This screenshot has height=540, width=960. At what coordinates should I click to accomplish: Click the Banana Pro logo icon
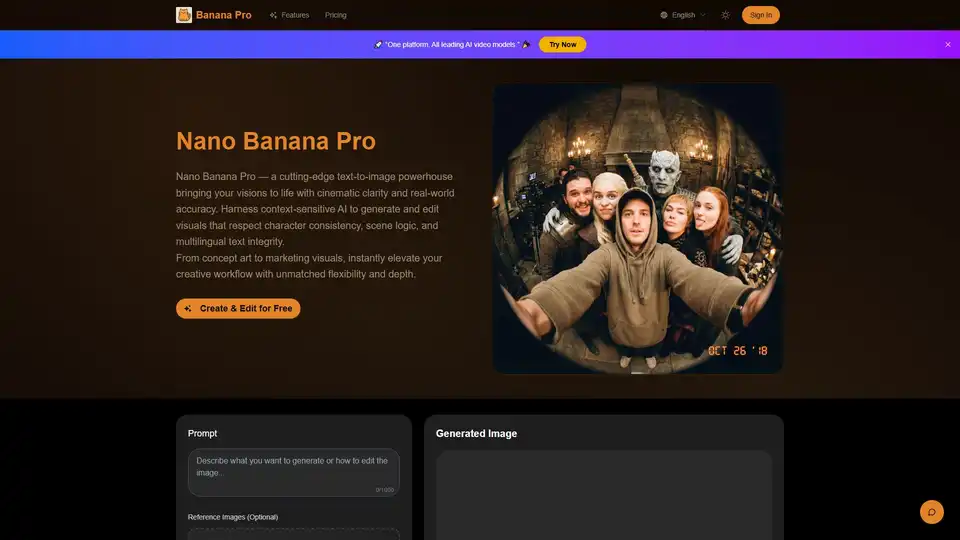184,15
